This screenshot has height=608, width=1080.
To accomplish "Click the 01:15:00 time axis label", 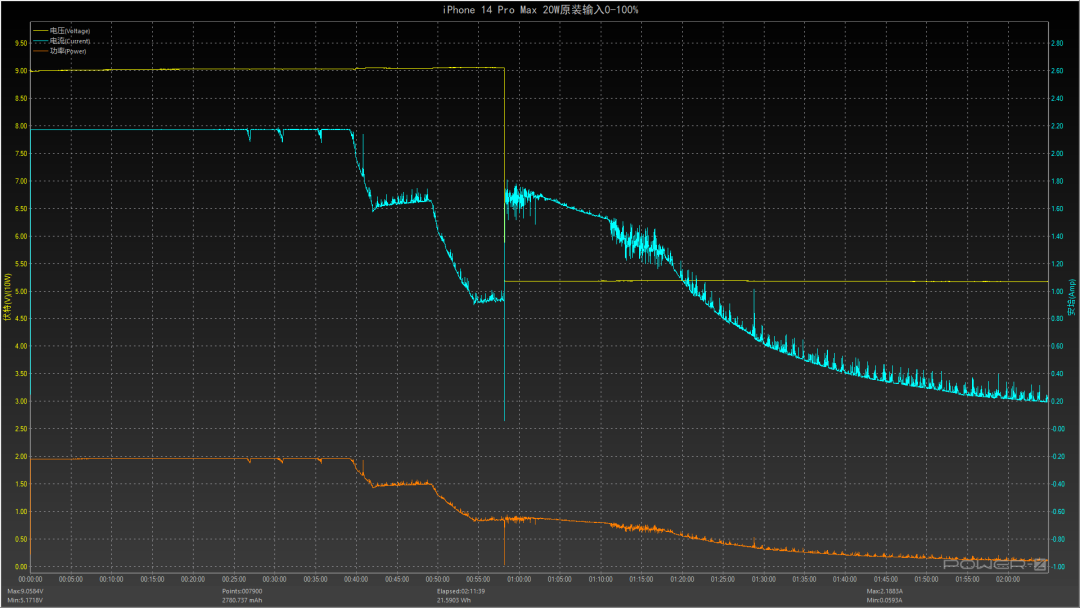I will 641,579.
